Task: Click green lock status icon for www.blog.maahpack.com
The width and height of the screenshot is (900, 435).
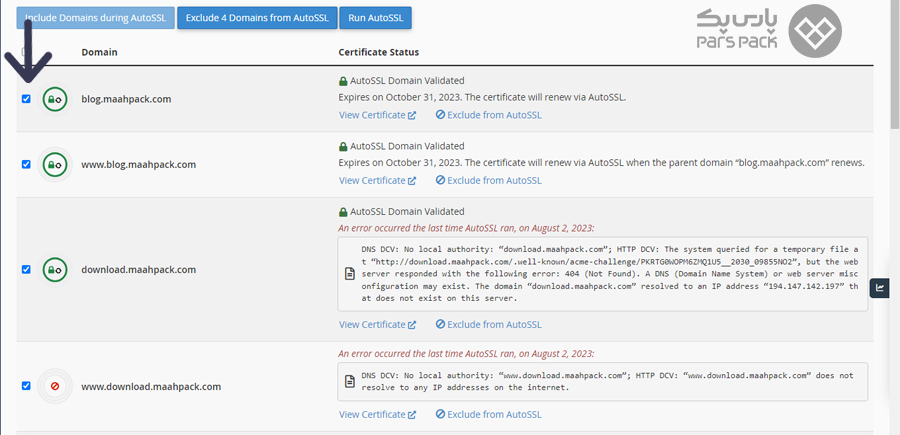Action: click(x=55, y=165)
